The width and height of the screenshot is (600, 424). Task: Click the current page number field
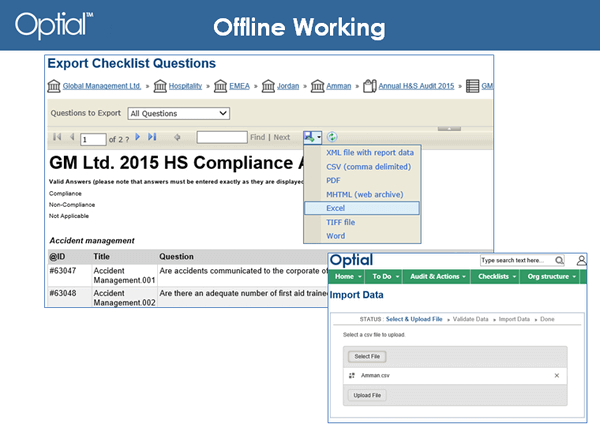pyautogui.click(x=93, y=139)
